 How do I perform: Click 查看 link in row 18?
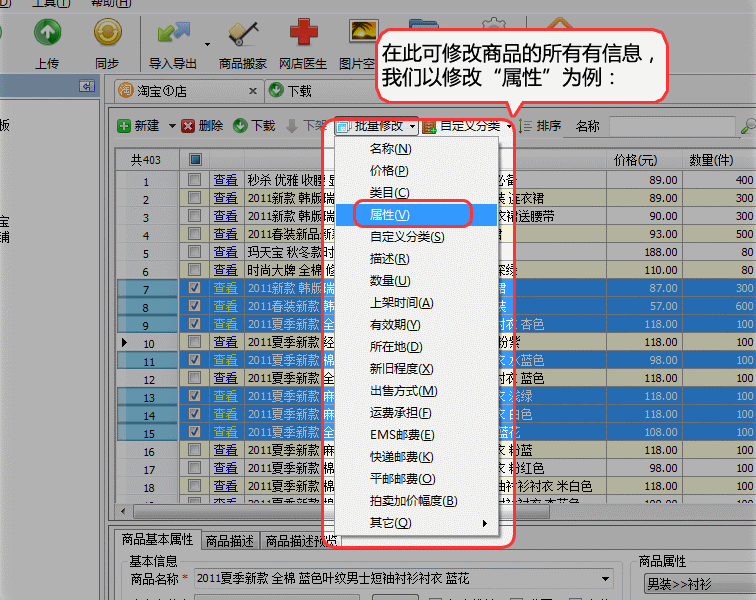(x=225, y=486)
